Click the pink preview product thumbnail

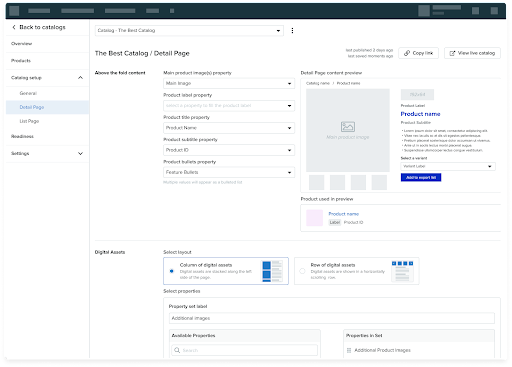[x=314, y=218]
